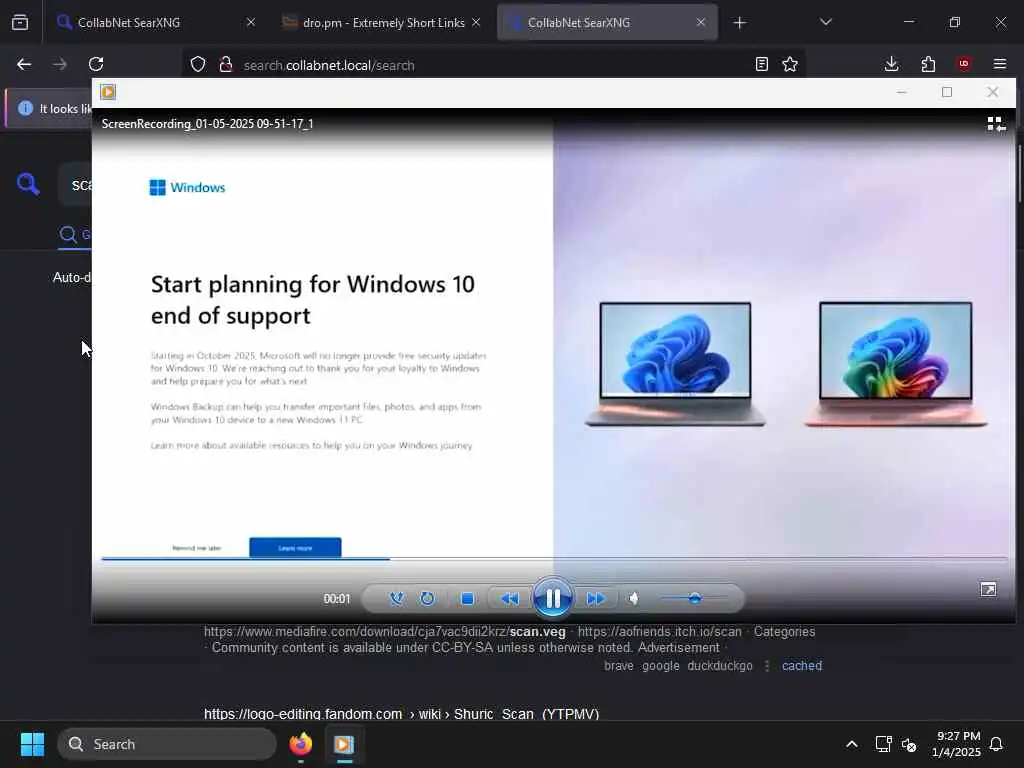Screen dimensions: 1024x768
Task: Adjust the Media Player volume slider
Action: pyautogui.click(x=694, y=598)
